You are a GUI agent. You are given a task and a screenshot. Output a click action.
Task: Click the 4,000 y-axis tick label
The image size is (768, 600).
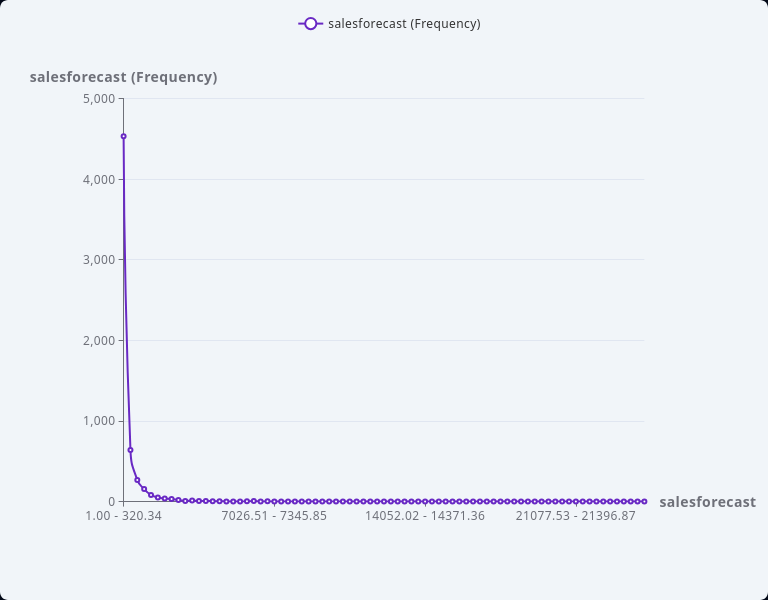pos(99,180)
